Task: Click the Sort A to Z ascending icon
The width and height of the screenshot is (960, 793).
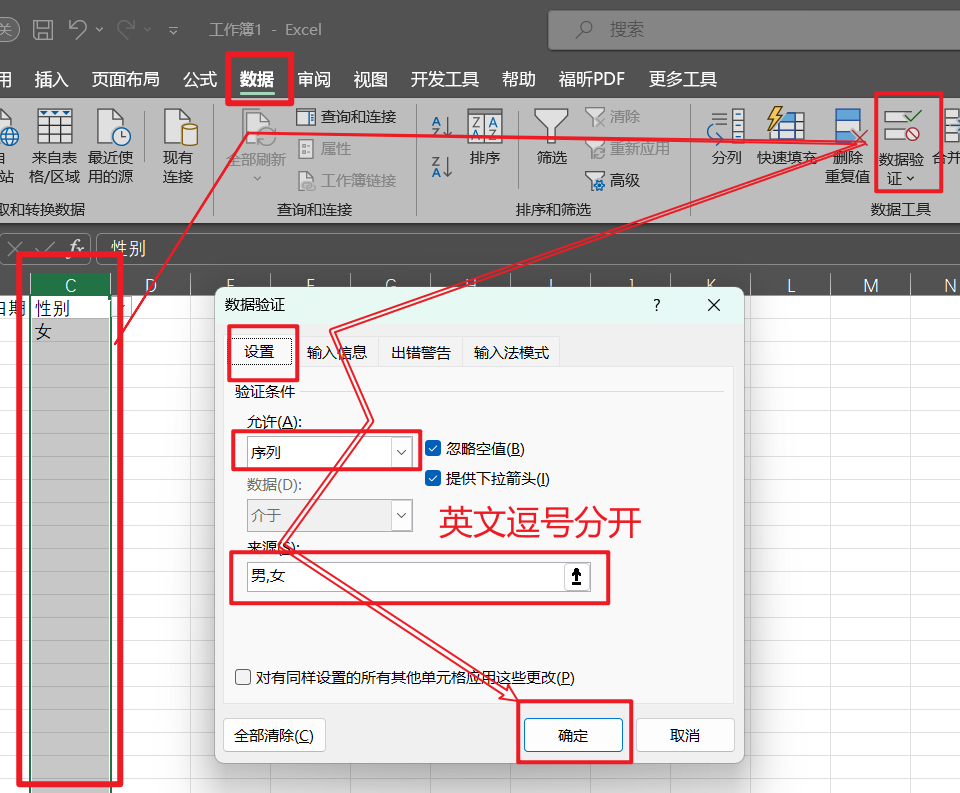Action: (x=441, y=127)
